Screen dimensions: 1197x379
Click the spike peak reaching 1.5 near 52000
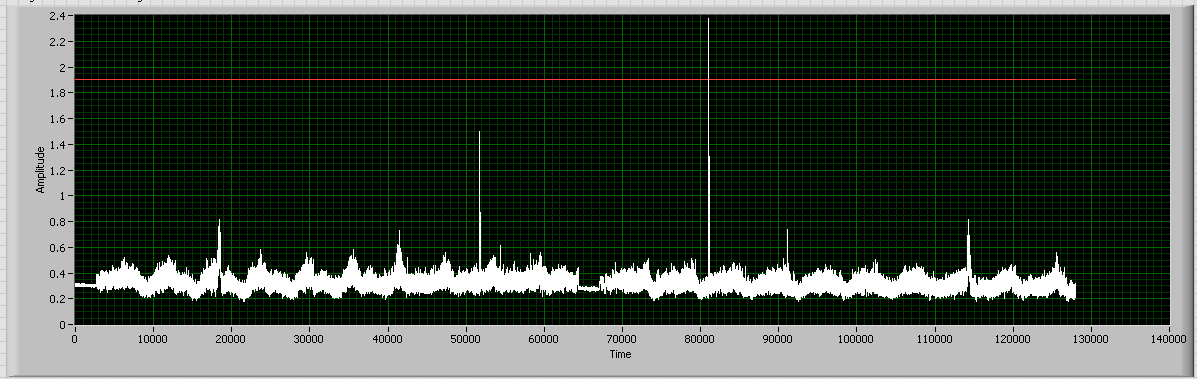[x=479, y=133]
